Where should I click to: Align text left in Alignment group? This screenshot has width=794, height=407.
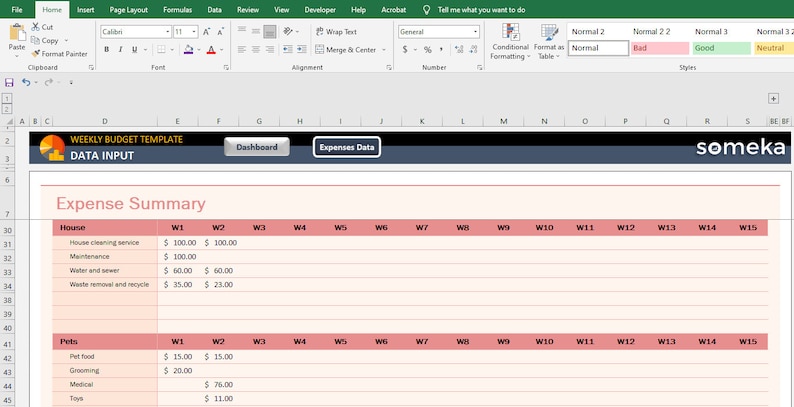point(242,50)
